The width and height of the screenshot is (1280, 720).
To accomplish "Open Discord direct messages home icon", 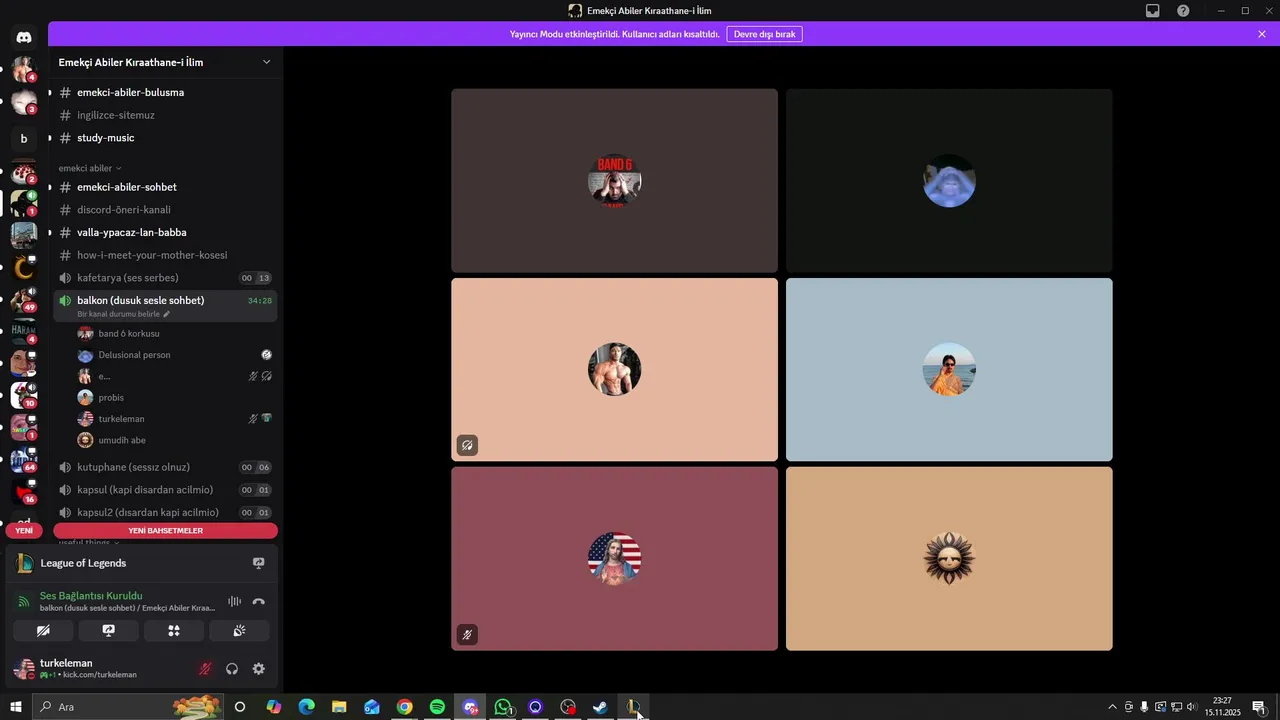I will tap(24, 37).
